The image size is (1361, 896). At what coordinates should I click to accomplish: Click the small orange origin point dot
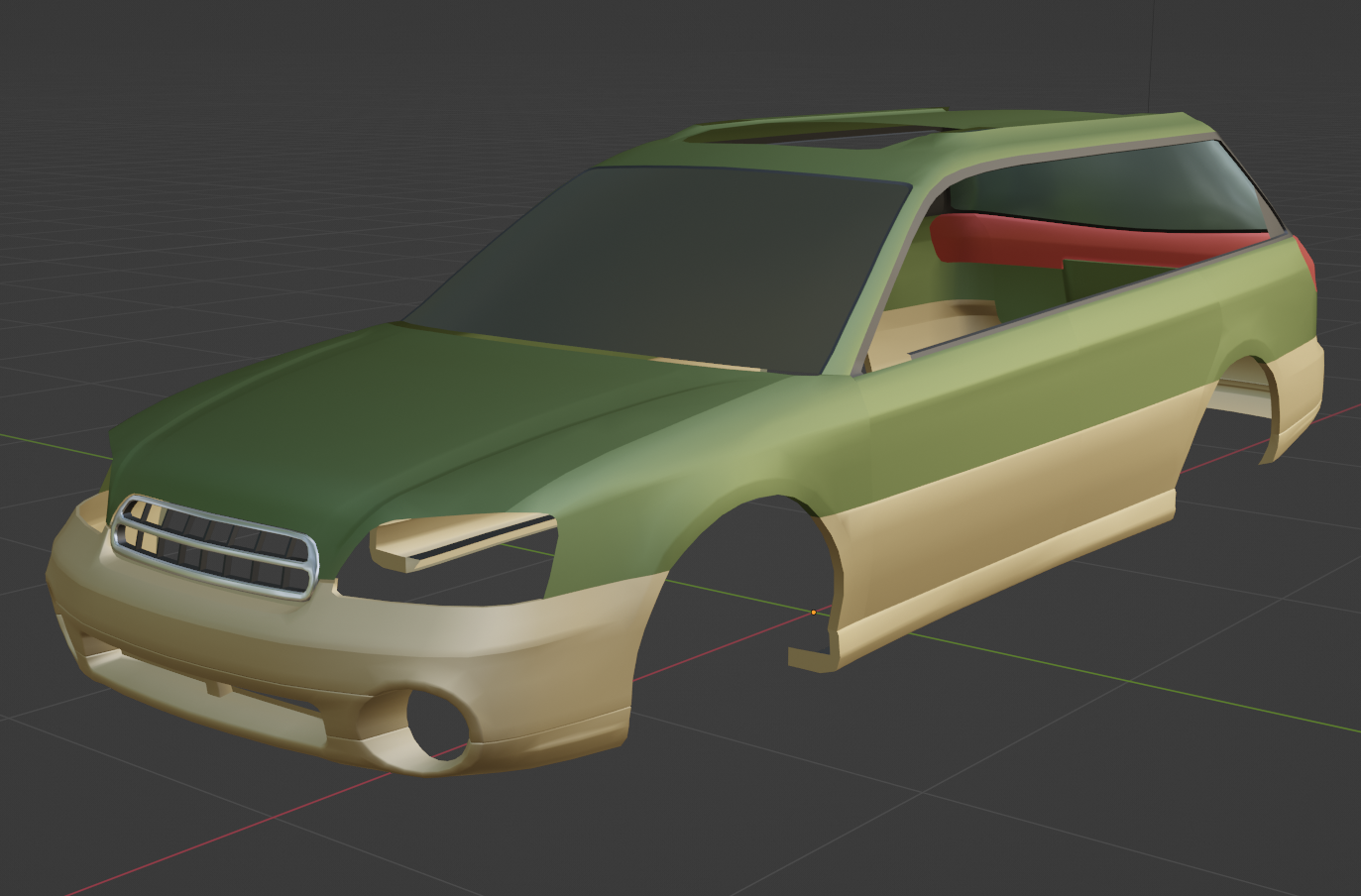coord(814,613)
